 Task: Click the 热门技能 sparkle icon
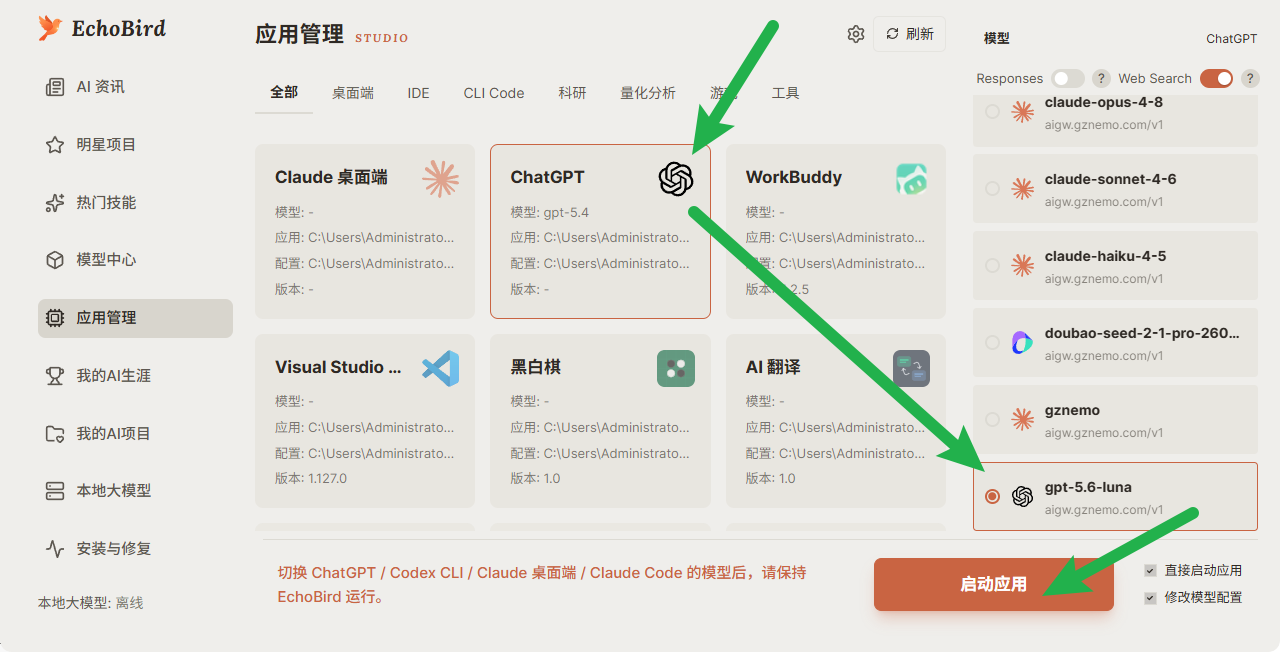55,203
